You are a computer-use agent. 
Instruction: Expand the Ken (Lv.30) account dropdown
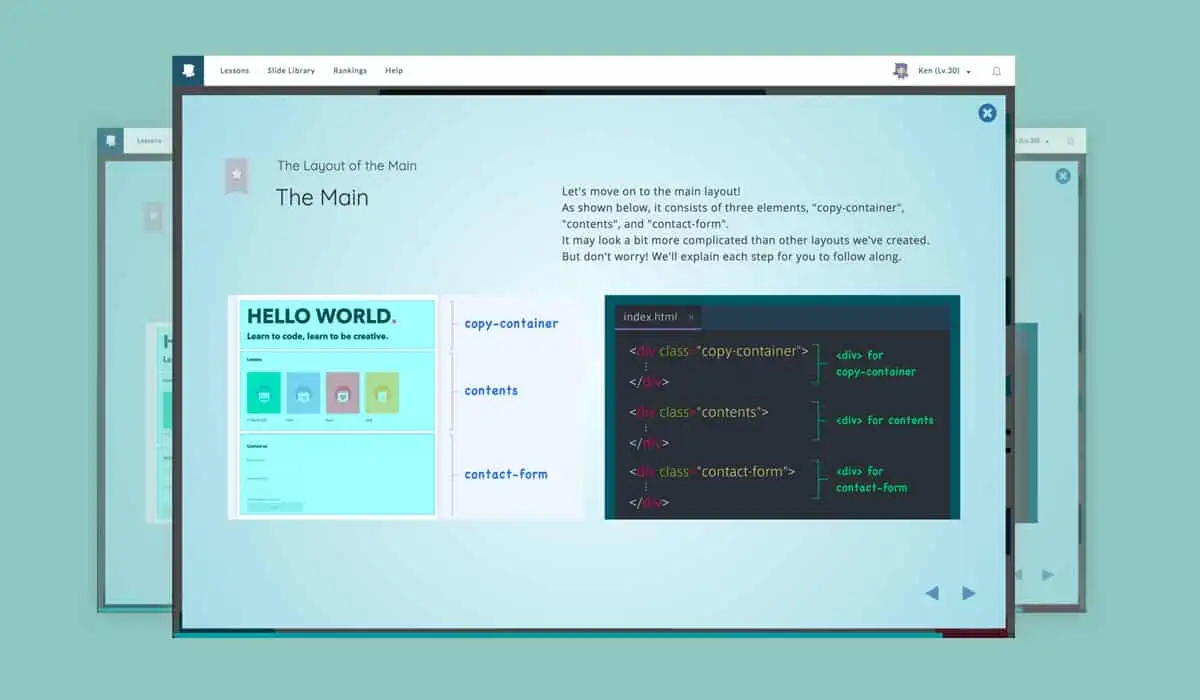tap(944, 71)
